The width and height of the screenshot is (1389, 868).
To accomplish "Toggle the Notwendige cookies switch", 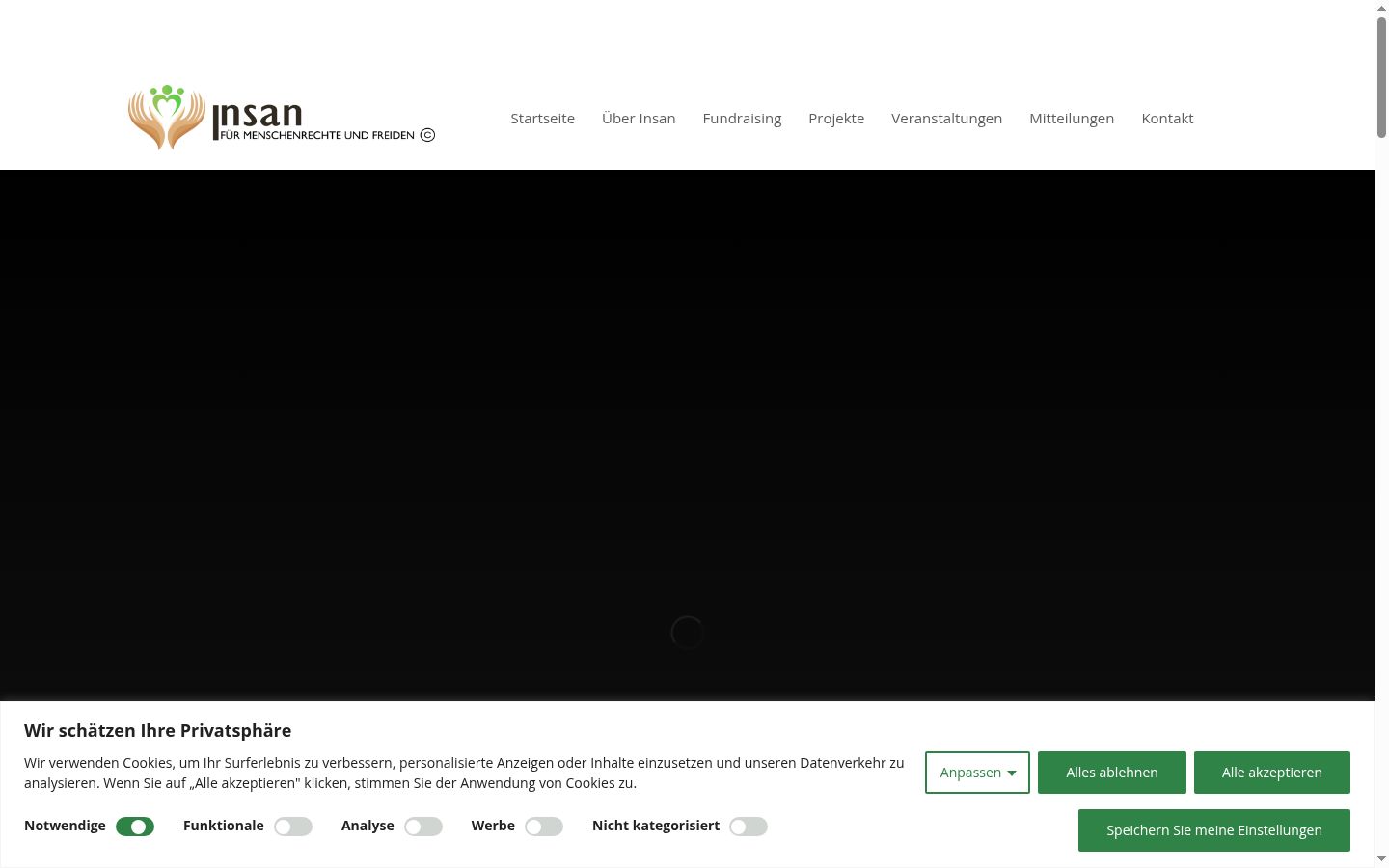I will [135, 827].
